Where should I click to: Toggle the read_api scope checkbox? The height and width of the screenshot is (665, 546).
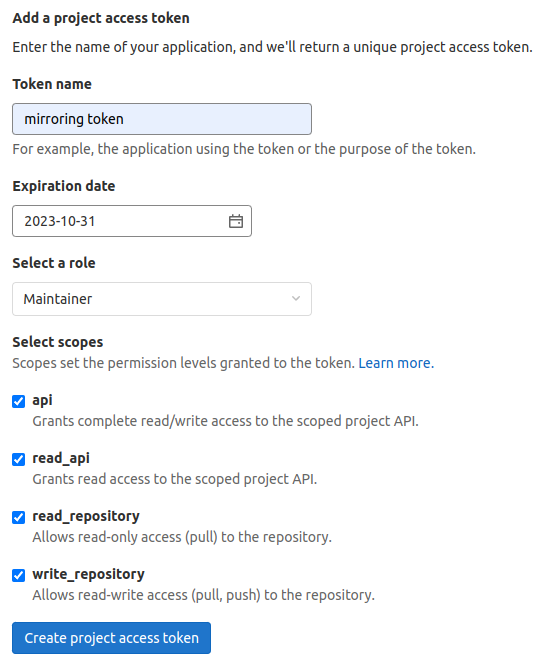coord(19,459)
